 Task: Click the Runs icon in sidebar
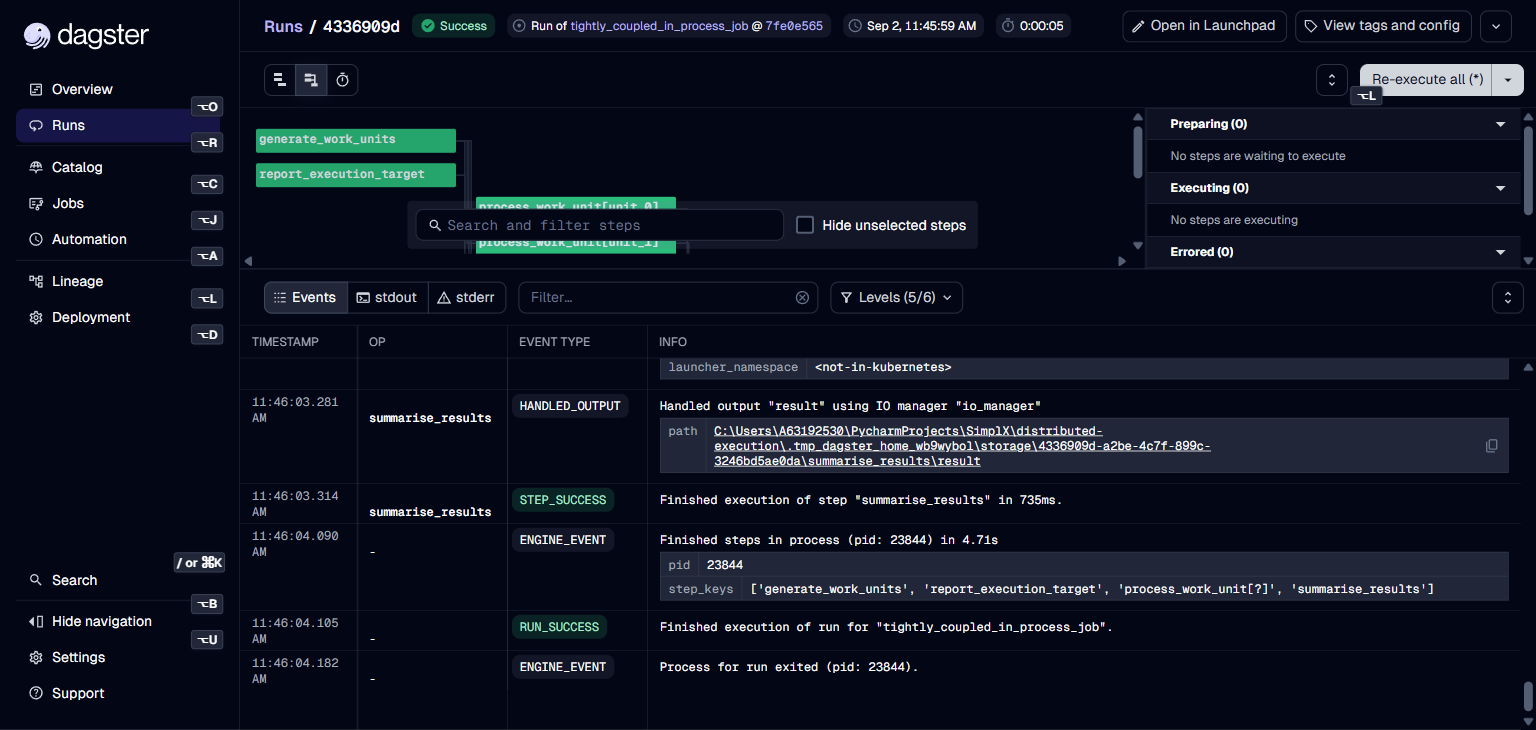36,125
